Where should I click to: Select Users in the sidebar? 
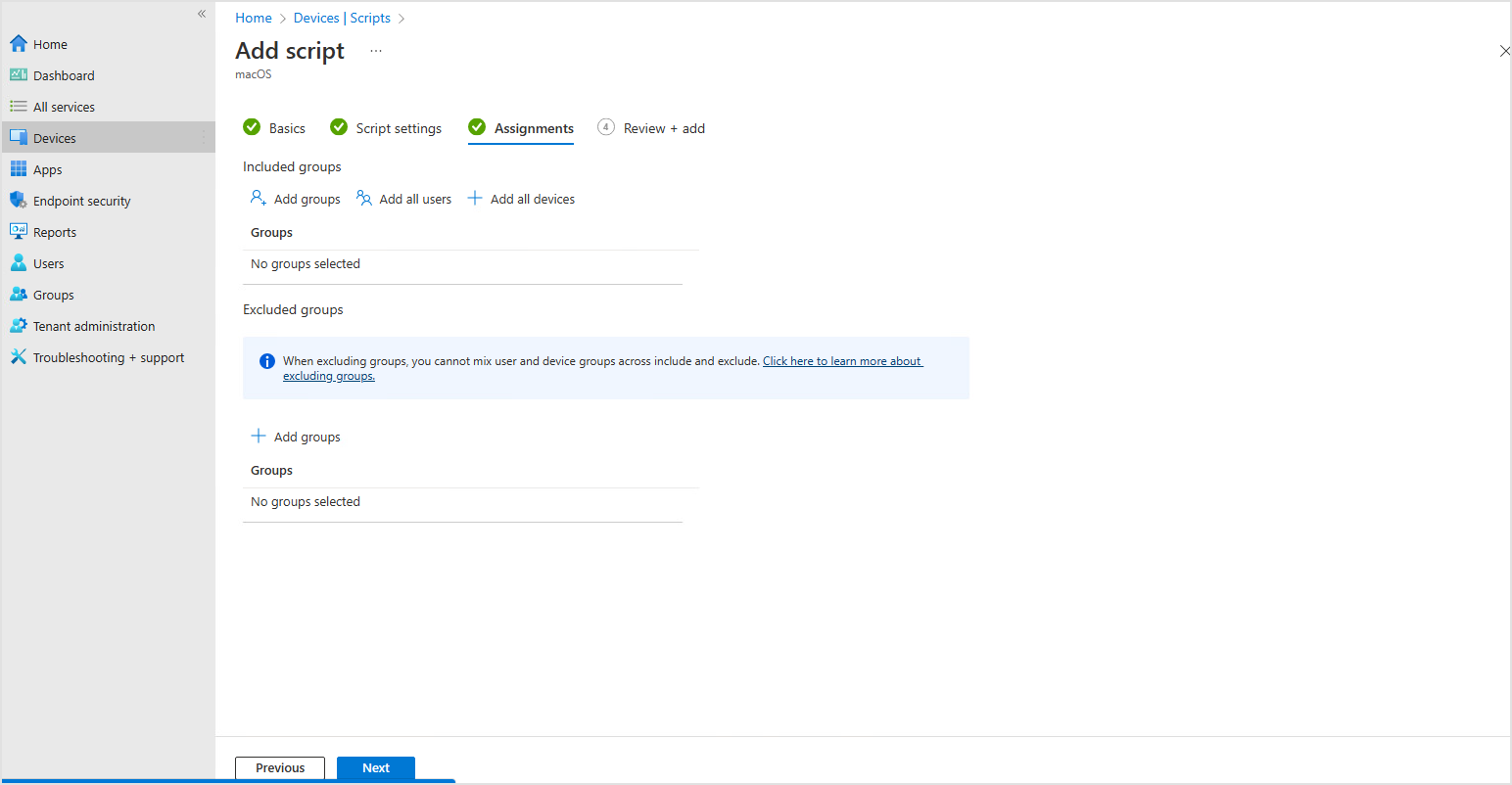[48, 262]
